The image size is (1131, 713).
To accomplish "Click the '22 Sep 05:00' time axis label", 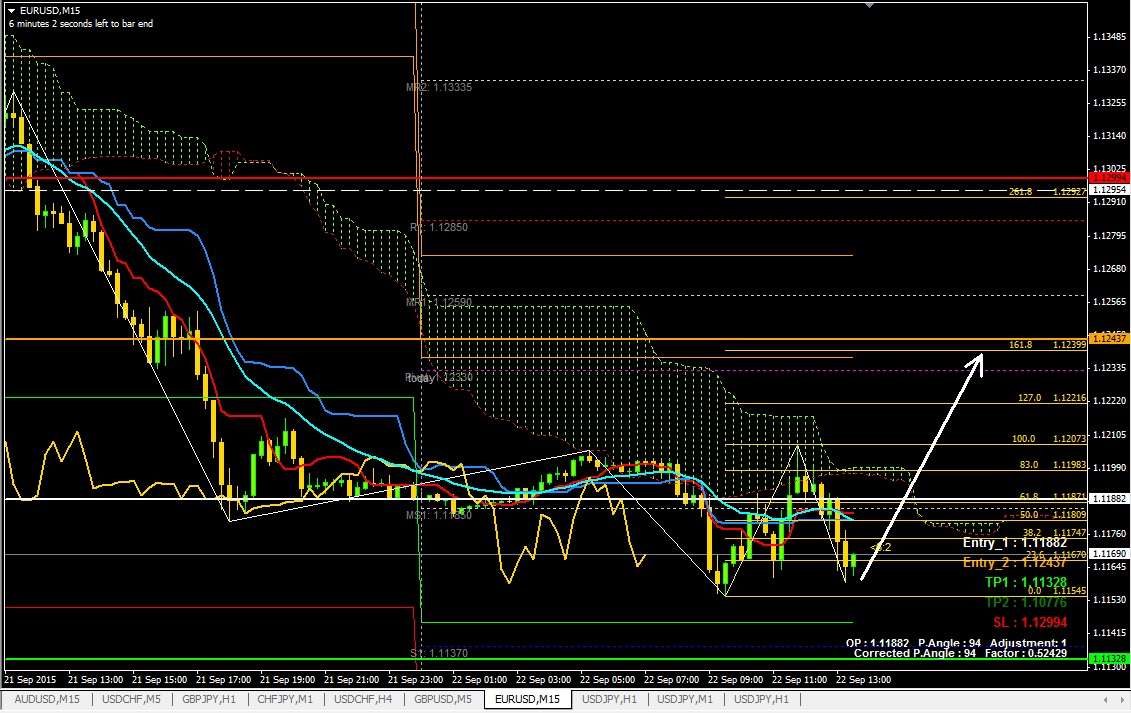I will 607,680.
